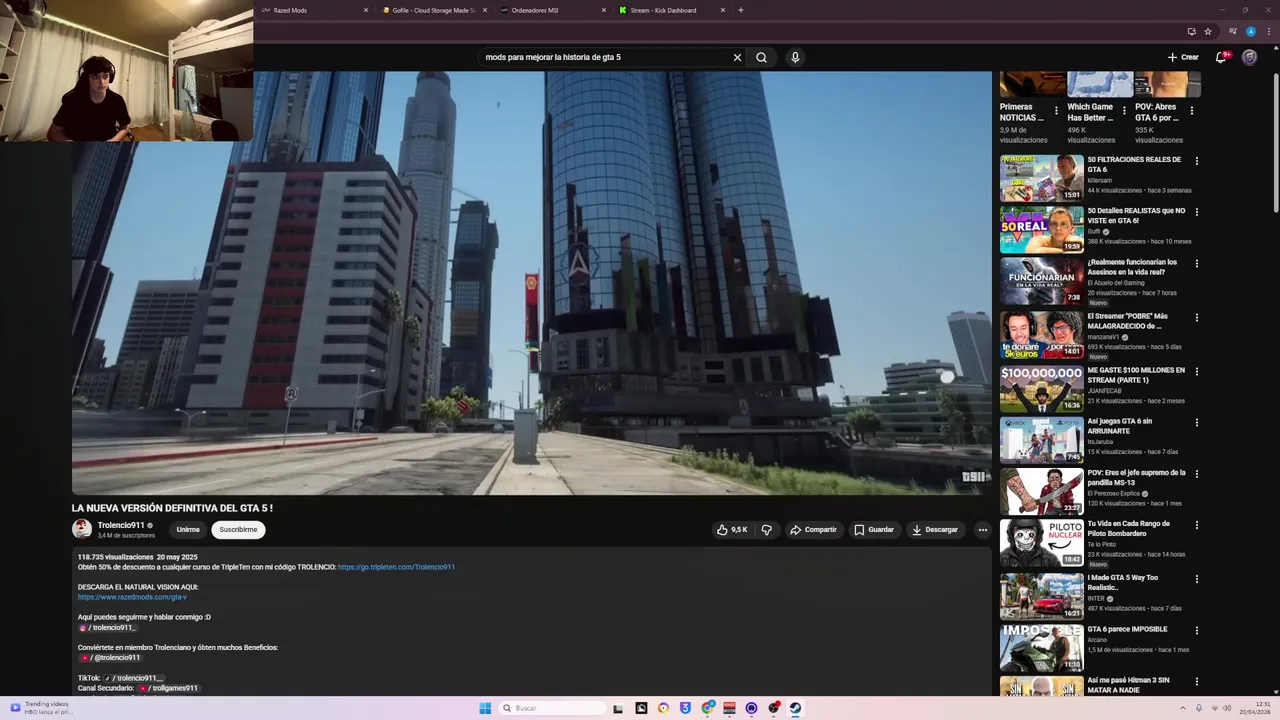Share the video via Compartir
1280x720 pixels.
813,530
